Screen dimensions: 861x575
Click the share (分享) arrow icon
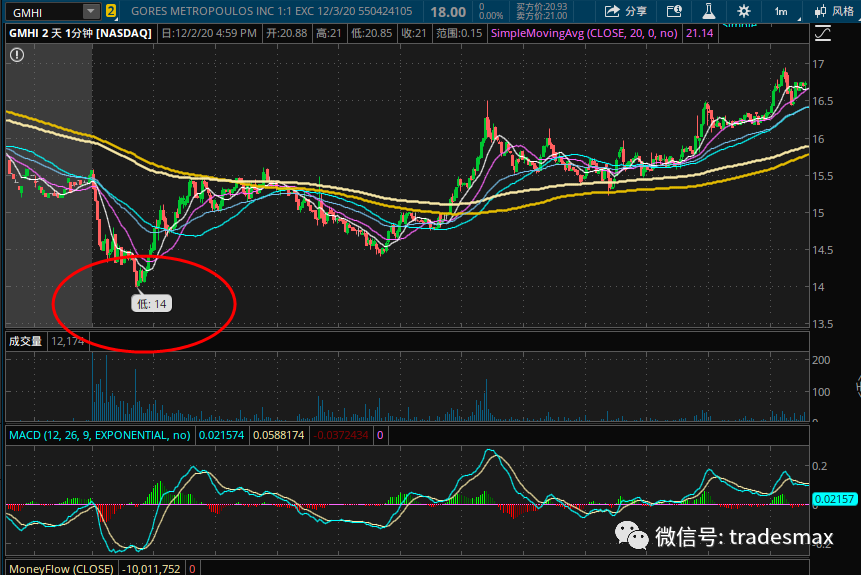[612, 11]
